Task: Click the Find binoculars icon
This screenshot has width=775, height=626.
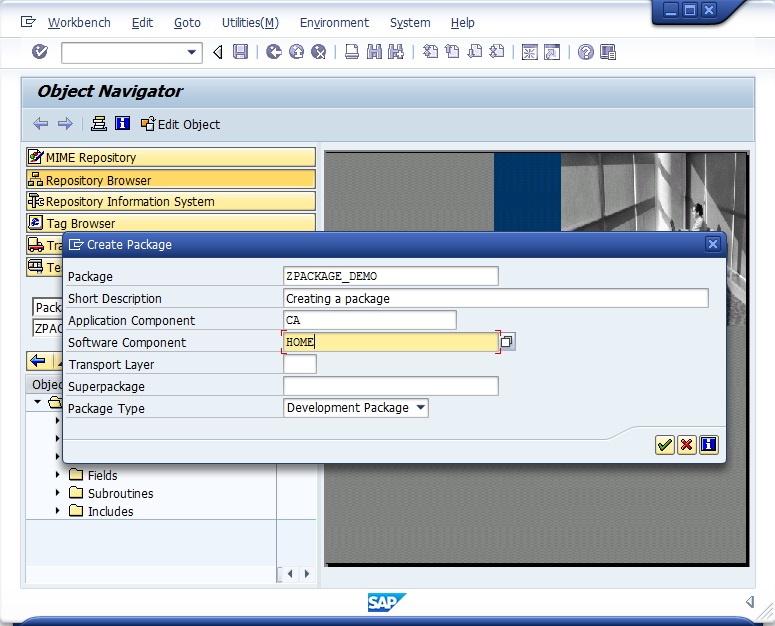Action: pyautogui.click(x=375, y=51)
